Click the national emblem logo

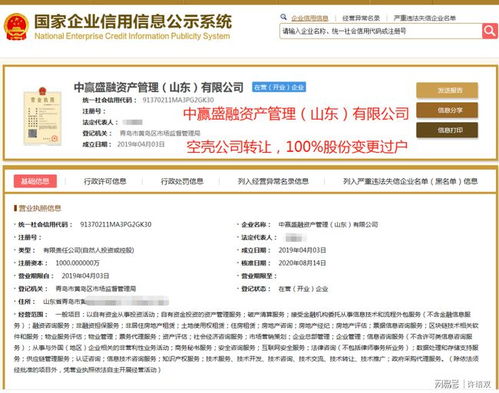[x=16, y=27]
